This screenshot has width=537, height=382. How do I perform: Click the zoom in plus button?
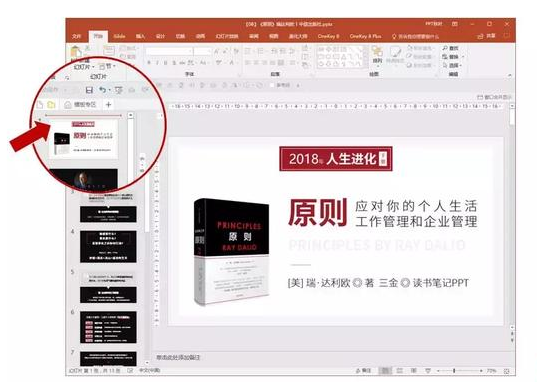[x=482, y=371]
